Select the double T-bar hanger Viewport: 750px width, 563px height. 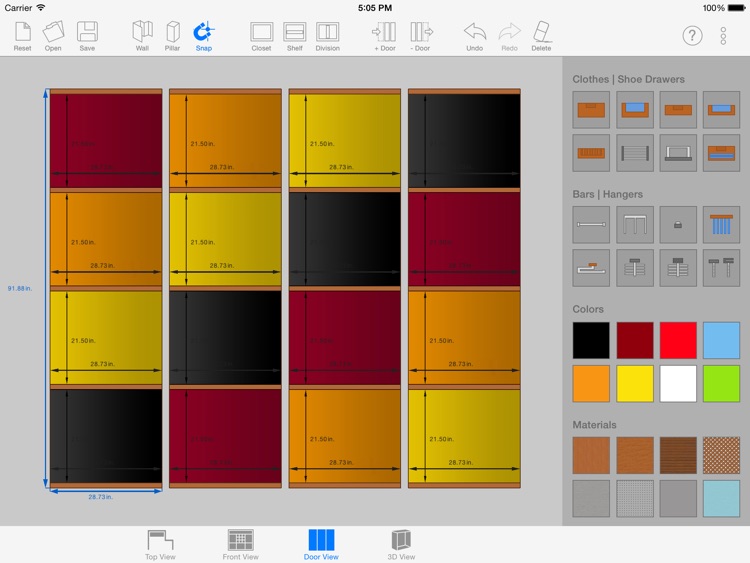721,268
